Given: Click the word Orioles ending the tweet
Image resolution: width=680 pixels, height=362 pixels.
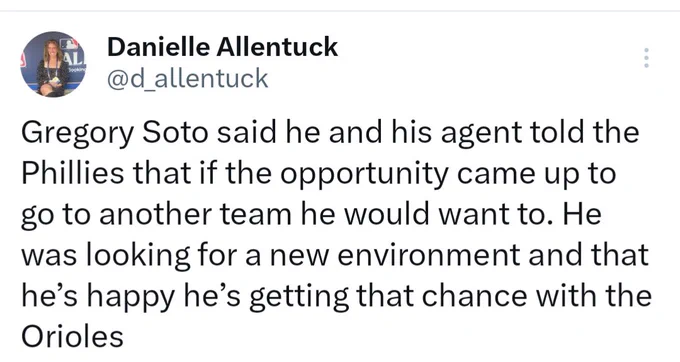Looking at the screenshot, I should pyautogui.click(x=72, y=336).
